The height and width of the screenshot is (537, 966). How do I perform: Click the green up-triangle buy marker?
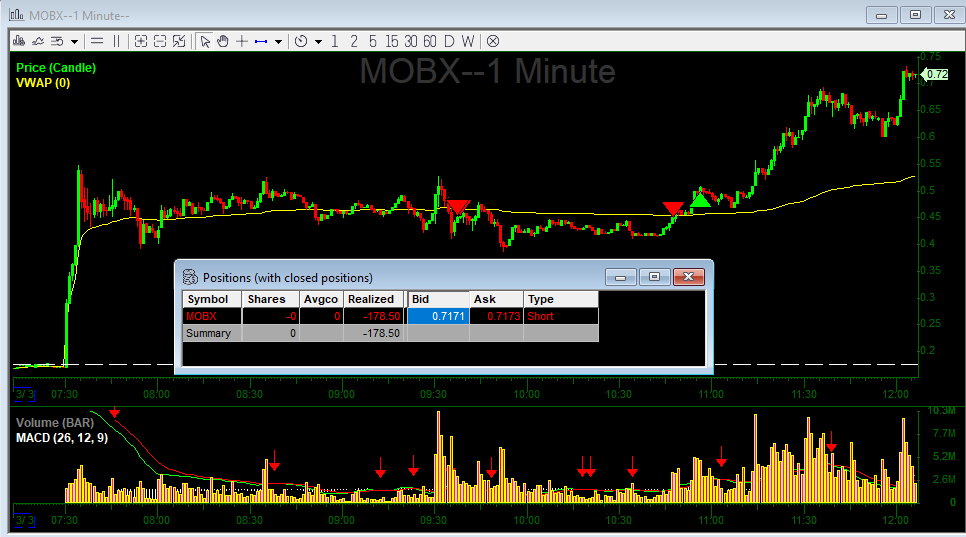click(700, 200)
